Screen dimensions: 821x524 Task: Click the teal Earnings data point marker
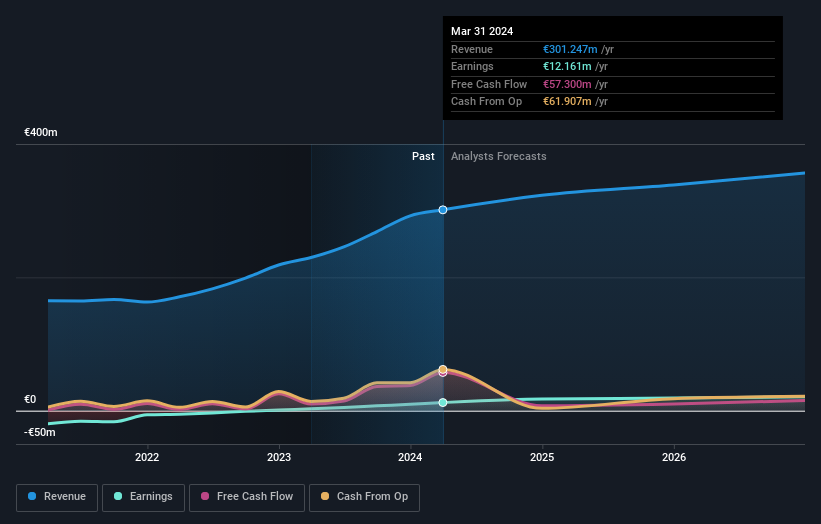[x=443, y=403]
